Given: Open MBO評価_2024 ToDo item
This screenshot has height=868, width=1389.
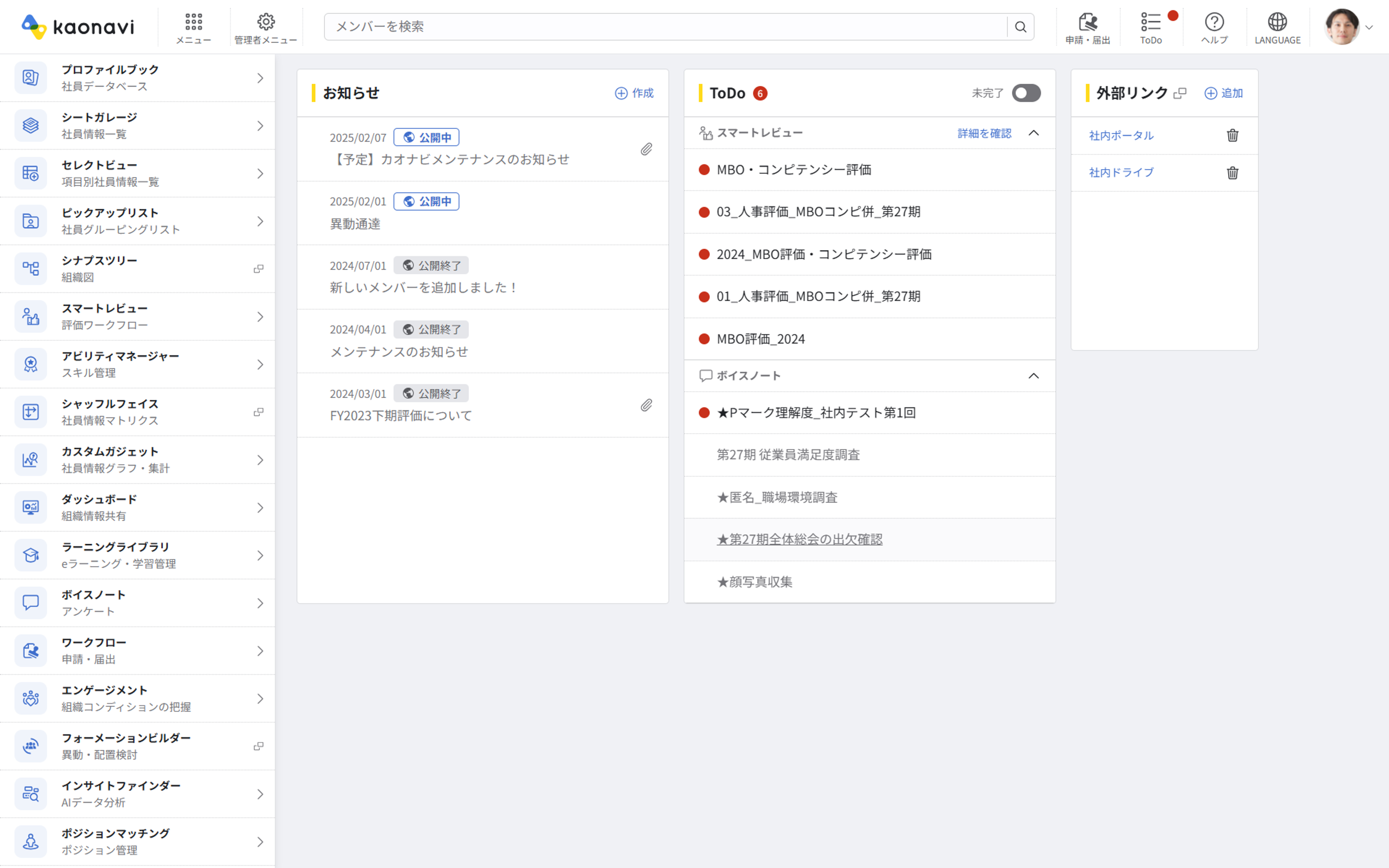Looking at the screenshot, I should [760, 339].
